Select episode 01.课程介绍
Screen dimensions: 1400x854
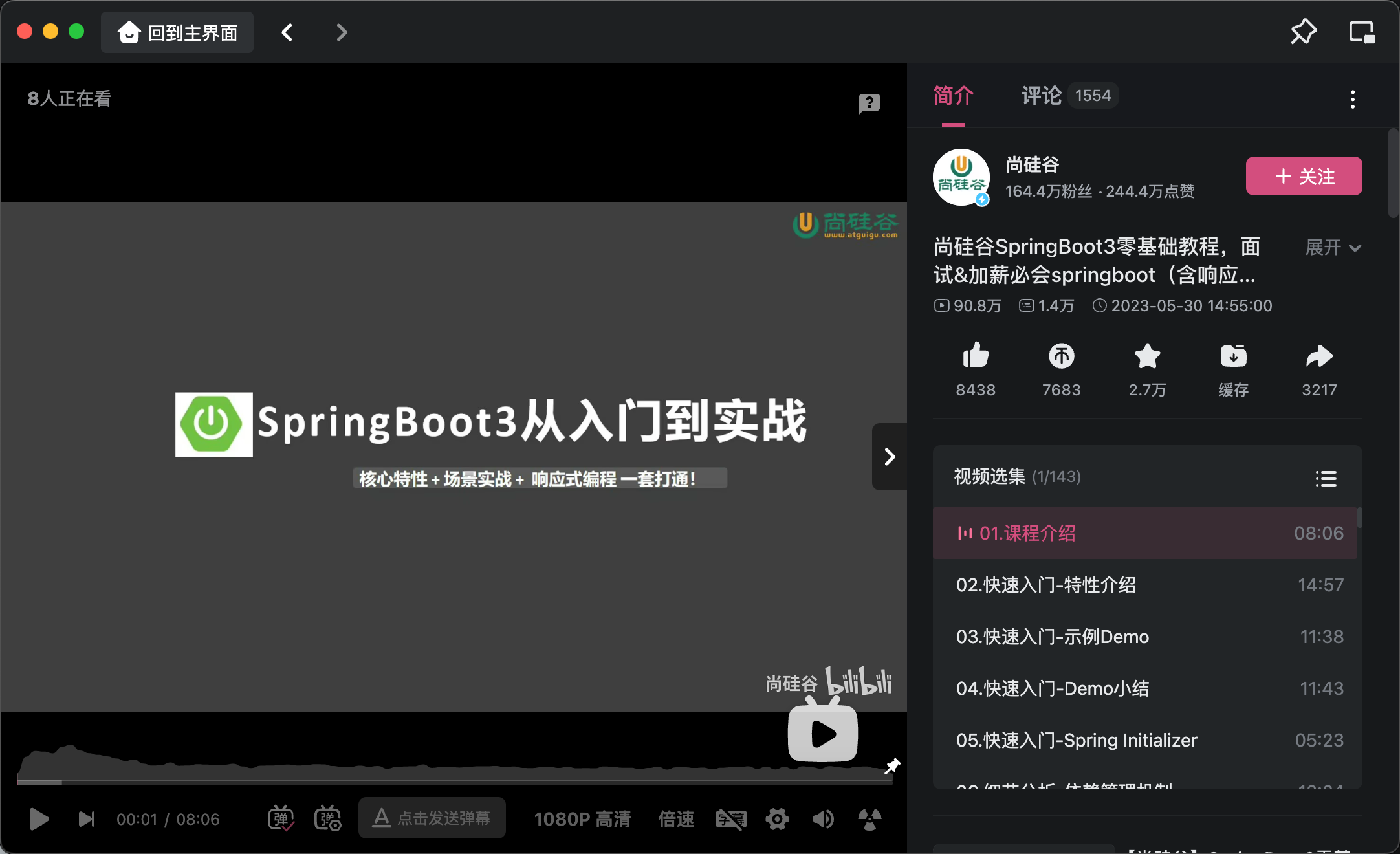pyautogui.click(x=1144, y=533)
